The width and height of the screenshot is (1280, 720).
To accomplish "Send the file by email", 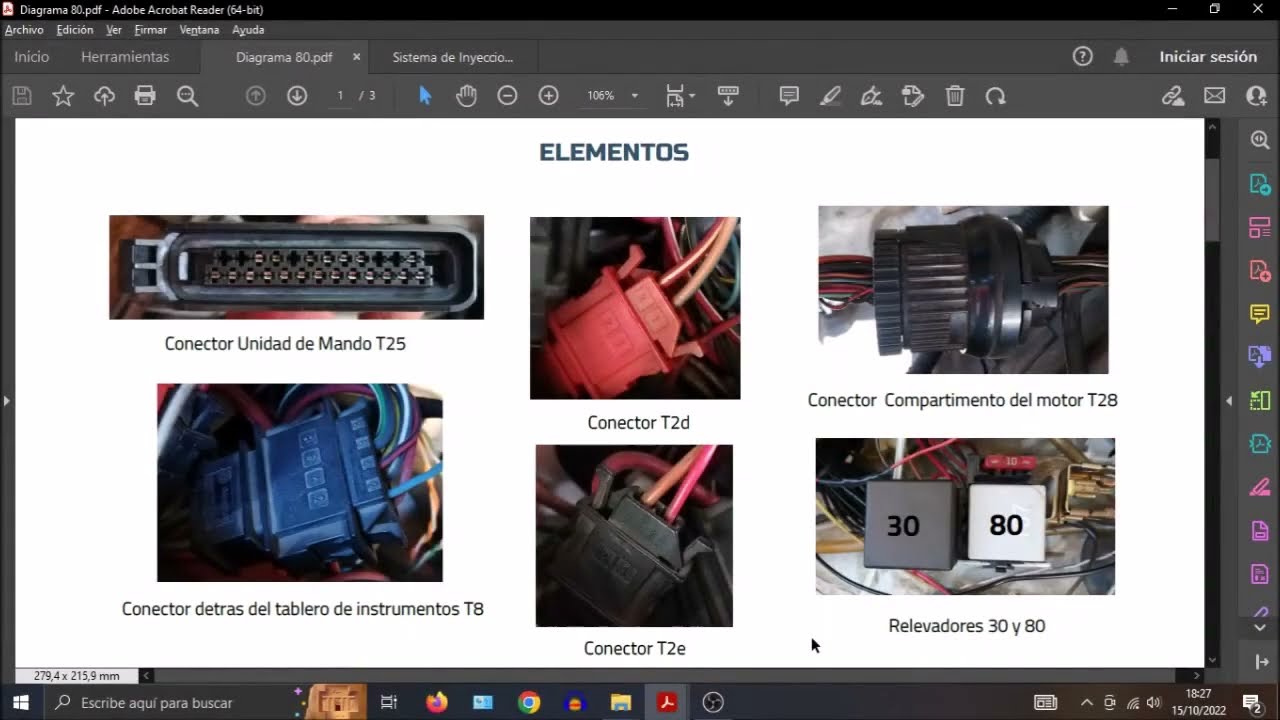I will tap(1214, 96).
